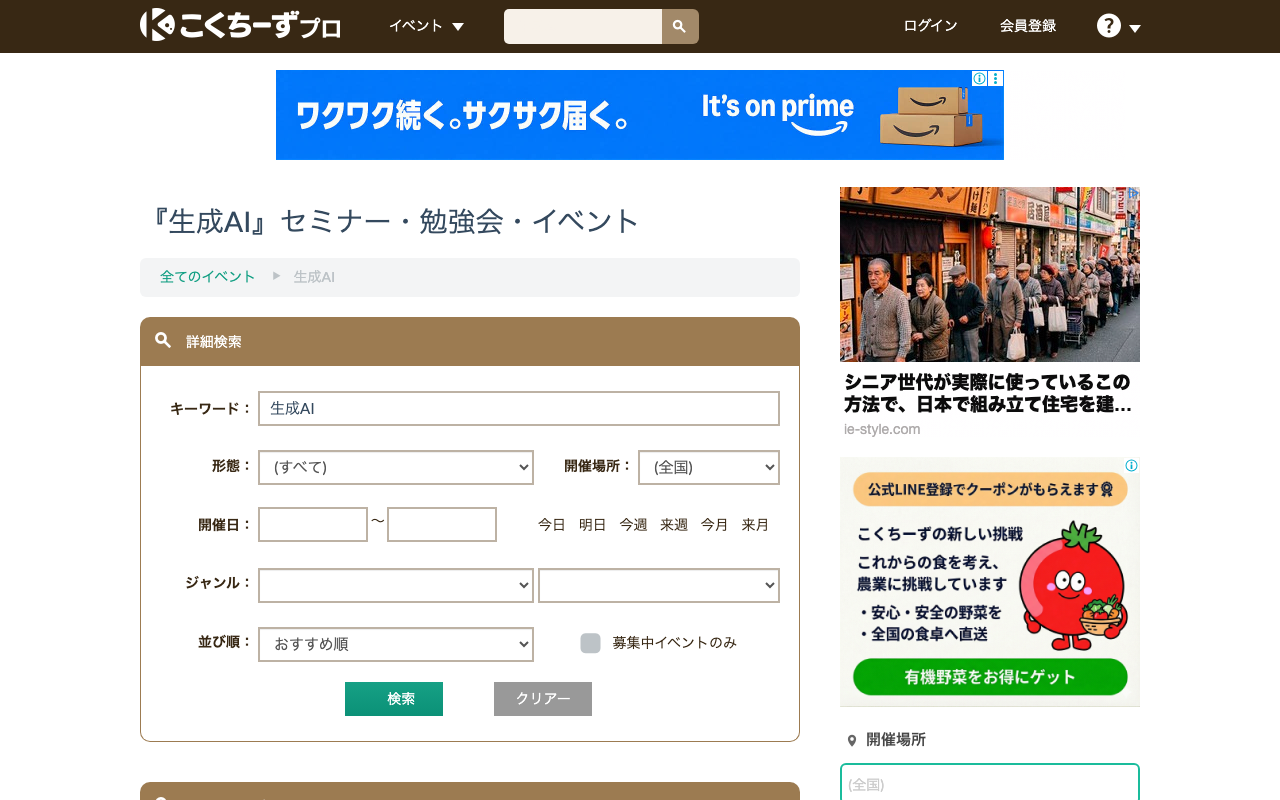Click the キーワード input with 生成AI
The height and width of the screenshot is (800, 1280).
point(519,408)
